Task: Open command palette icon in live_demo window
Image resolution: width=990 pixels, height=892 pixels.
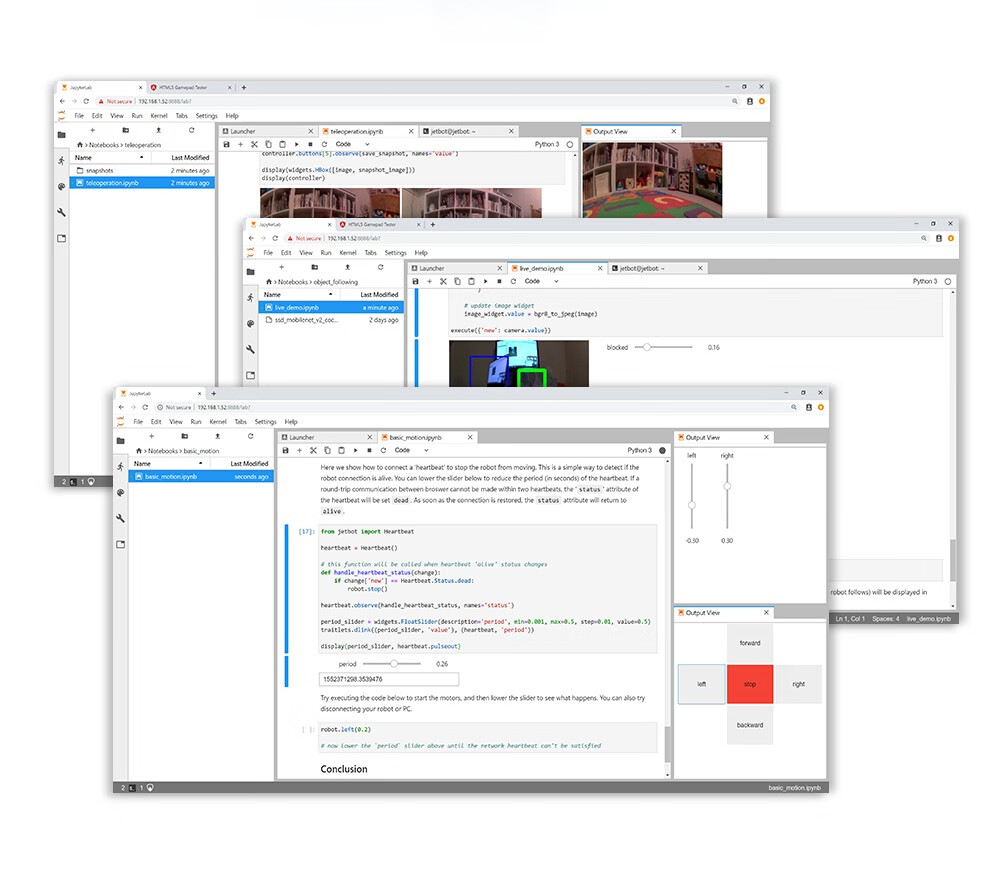Action: 251,323
